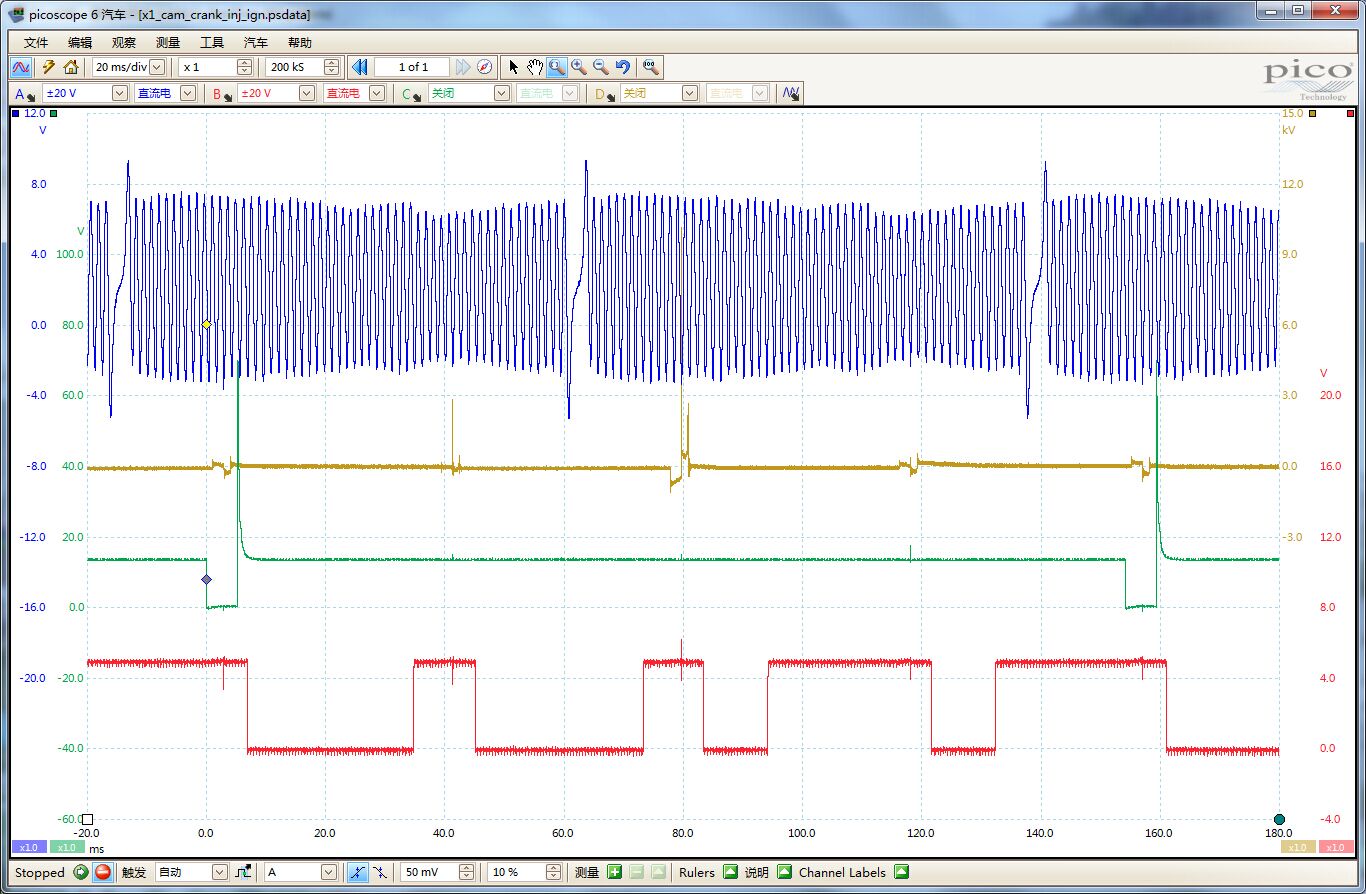
Task: Open the 工具 (Tools) menu
Action: pos(212,42)
